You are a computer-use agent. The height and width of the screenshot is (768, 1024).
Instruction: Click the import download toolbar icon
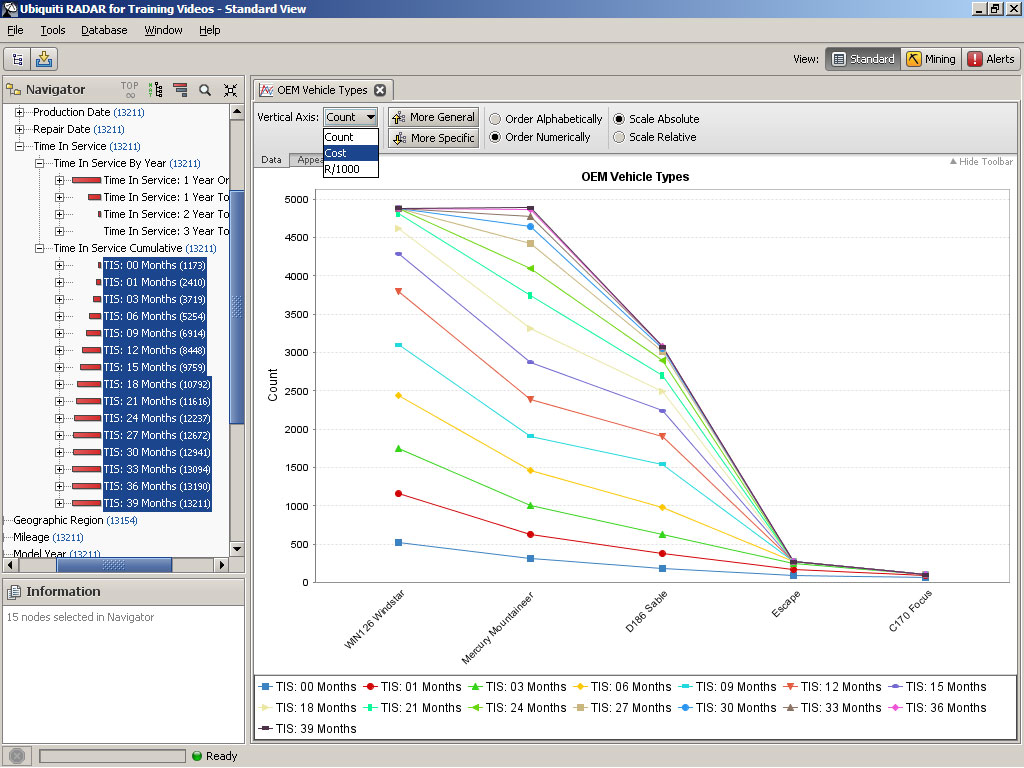point(44,59)
